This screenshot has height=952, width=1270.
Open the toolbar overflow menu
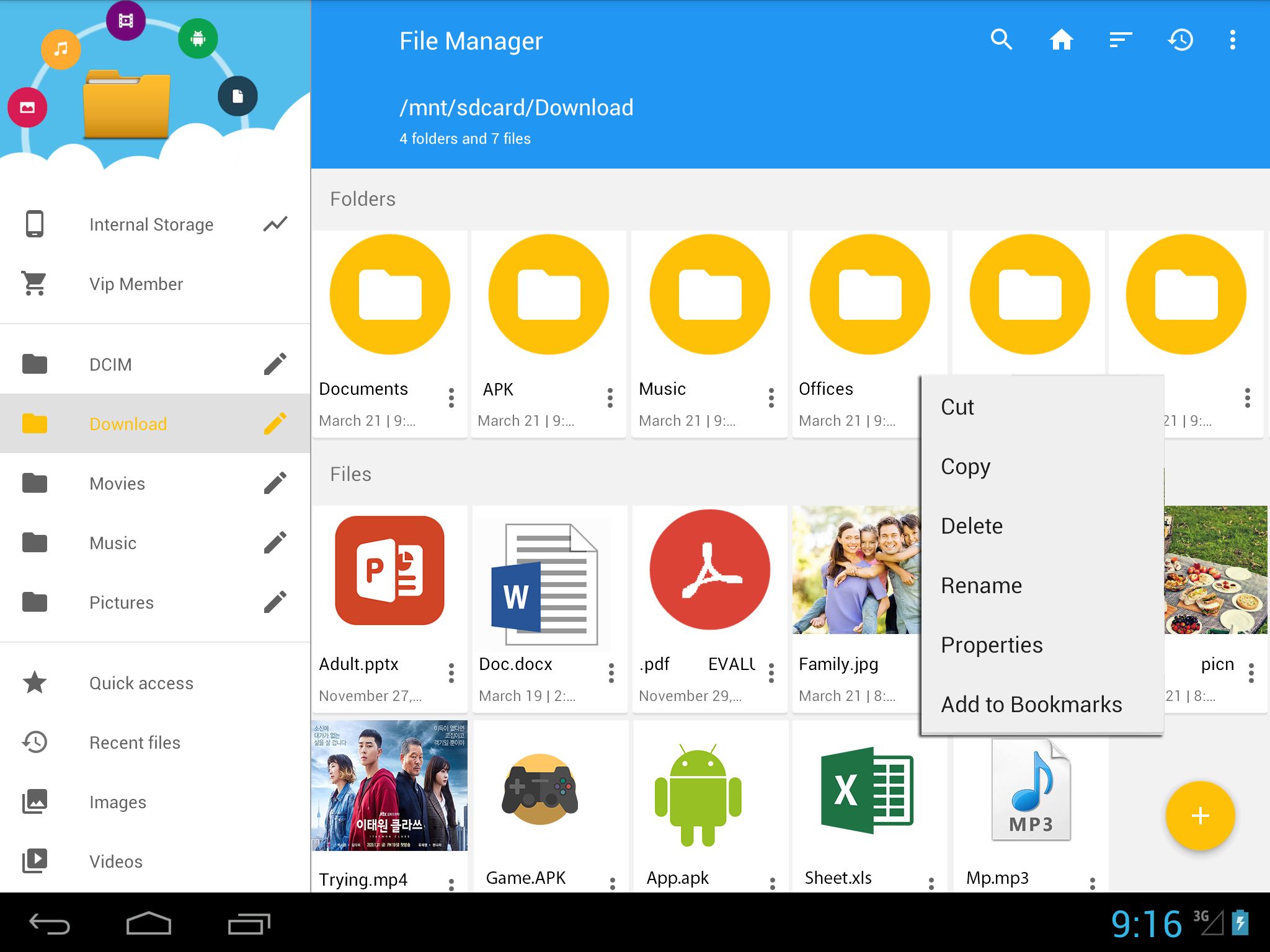pyautogui.click(x=1232, y=40)
